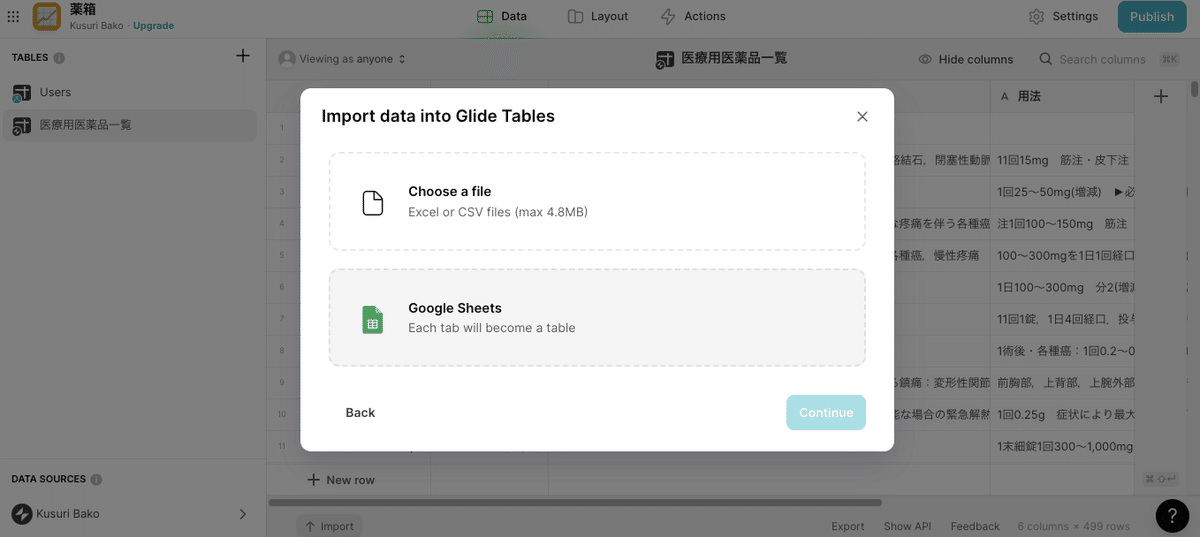The image size is (1200, 537).
Task: Click the Export link
Action: pyautogui.click(x=848, y=526)
